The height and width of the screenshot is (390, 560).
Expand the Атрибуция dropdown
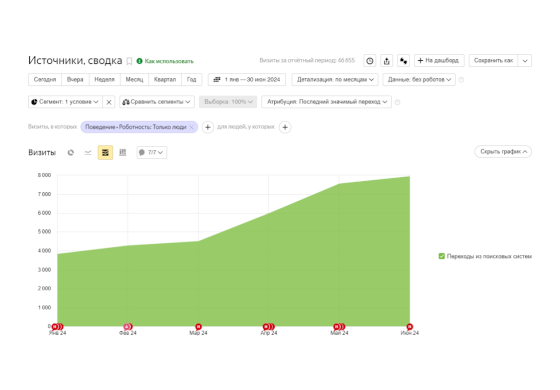[x=326, y=102]
